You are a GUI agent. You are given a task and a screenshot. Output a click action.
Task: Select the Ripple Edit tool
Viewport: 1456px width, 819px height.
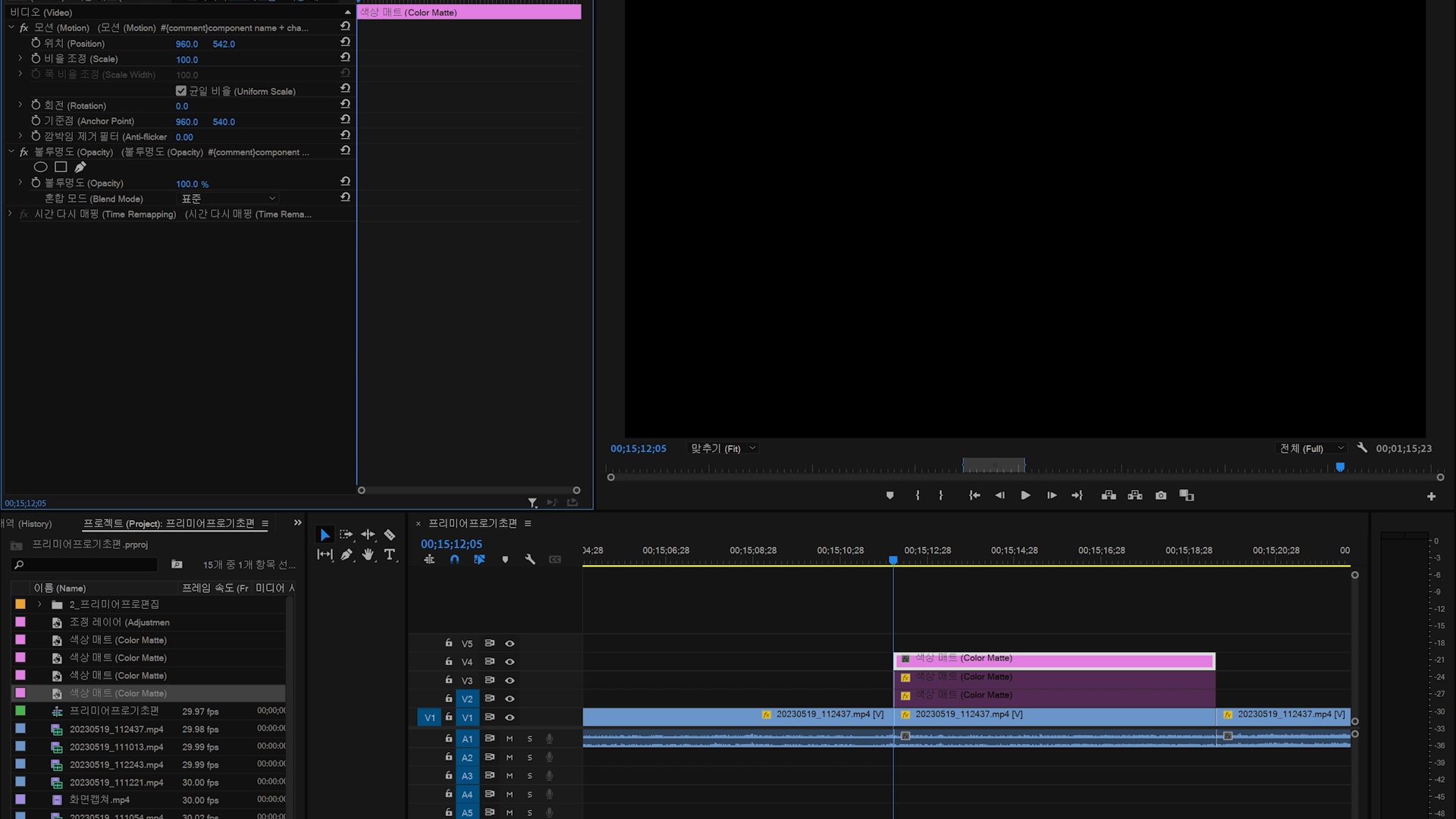tap(368, 535)
